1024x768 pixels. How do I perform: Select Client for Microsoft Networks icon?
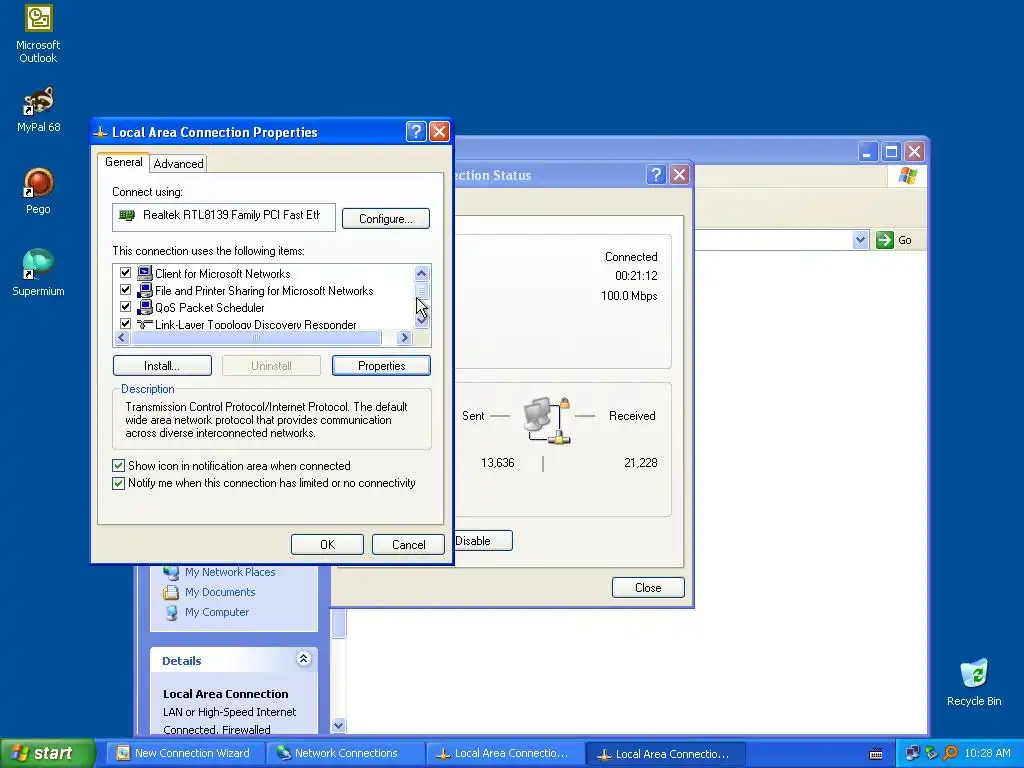point(145,273)
